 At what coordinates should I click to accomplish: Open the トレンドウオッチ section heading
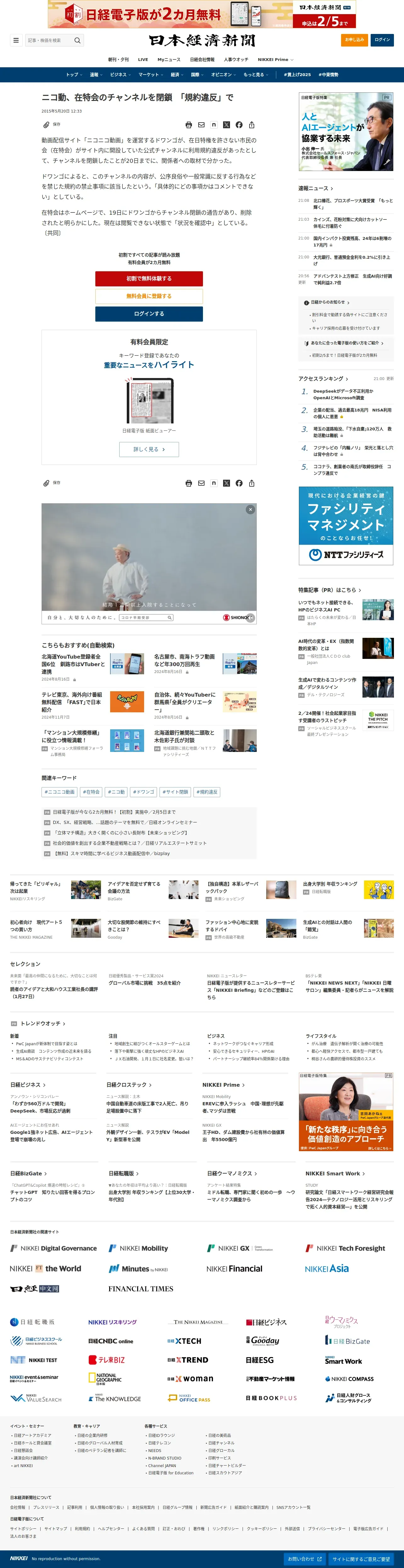pos(43,1023)
